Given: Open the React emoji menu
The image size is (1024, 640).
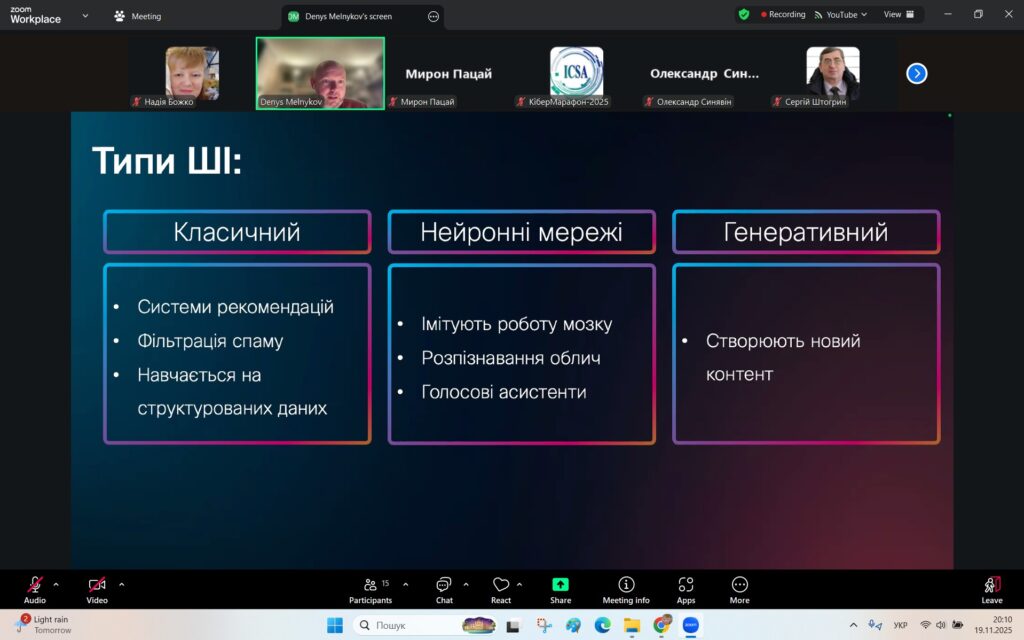Looking at the screenshot, I should (501, 589).
